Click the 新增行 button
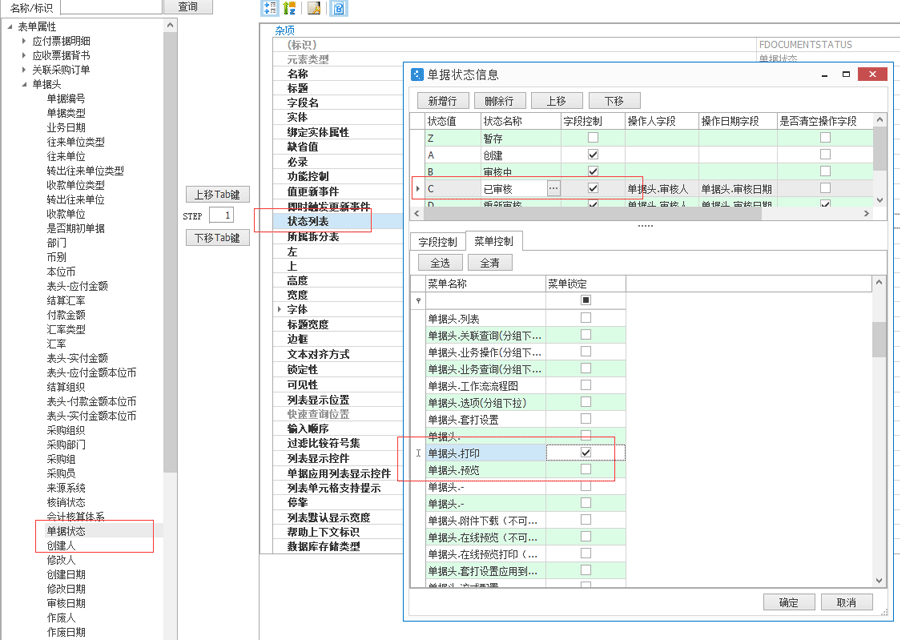This screenshot has height=640, width=900. [442, 101]
